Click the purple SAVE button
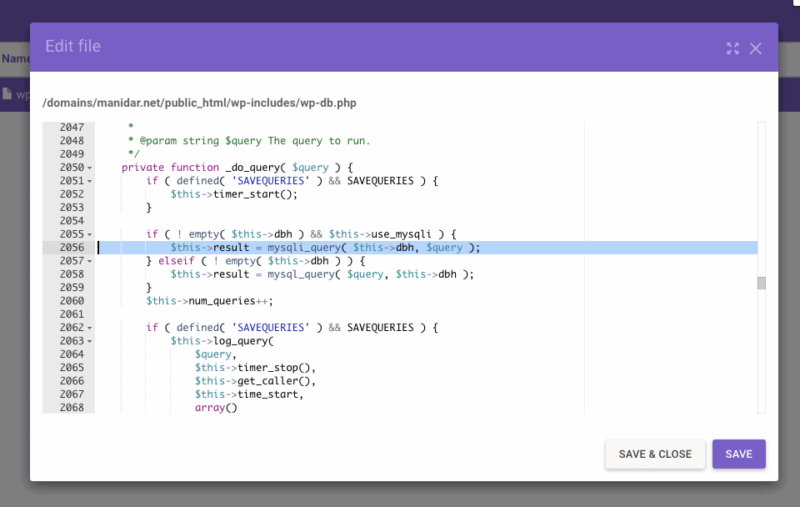Viewport: 800px width, 507px height. pyautogui.click(x=738, y=454)
